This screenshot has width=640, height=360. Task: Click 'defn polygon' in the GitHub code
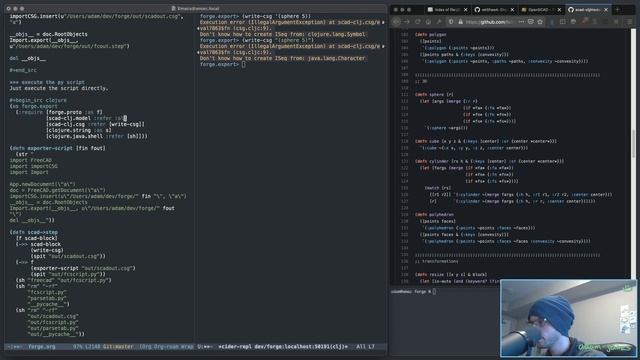(432, 35)
